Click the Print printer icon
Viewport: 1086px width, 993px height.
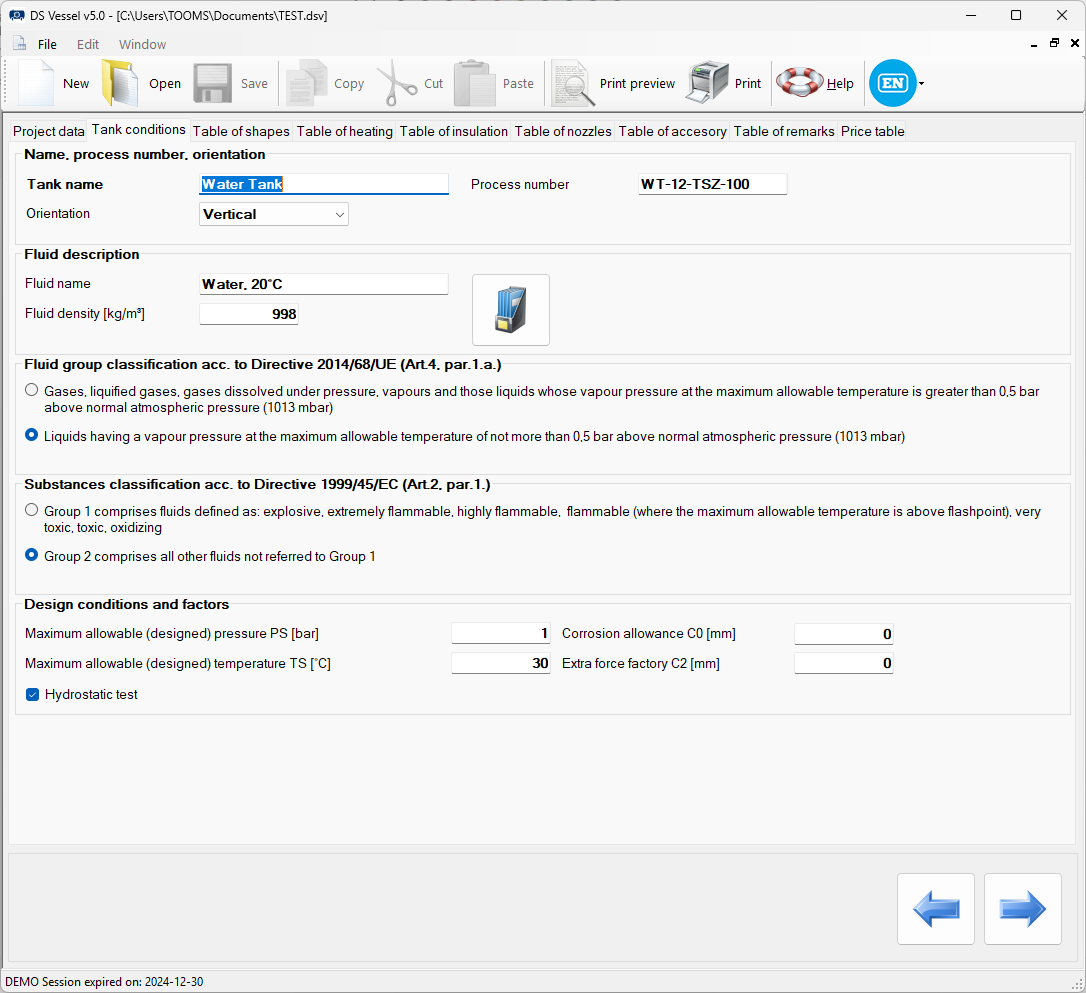[707, 84]
